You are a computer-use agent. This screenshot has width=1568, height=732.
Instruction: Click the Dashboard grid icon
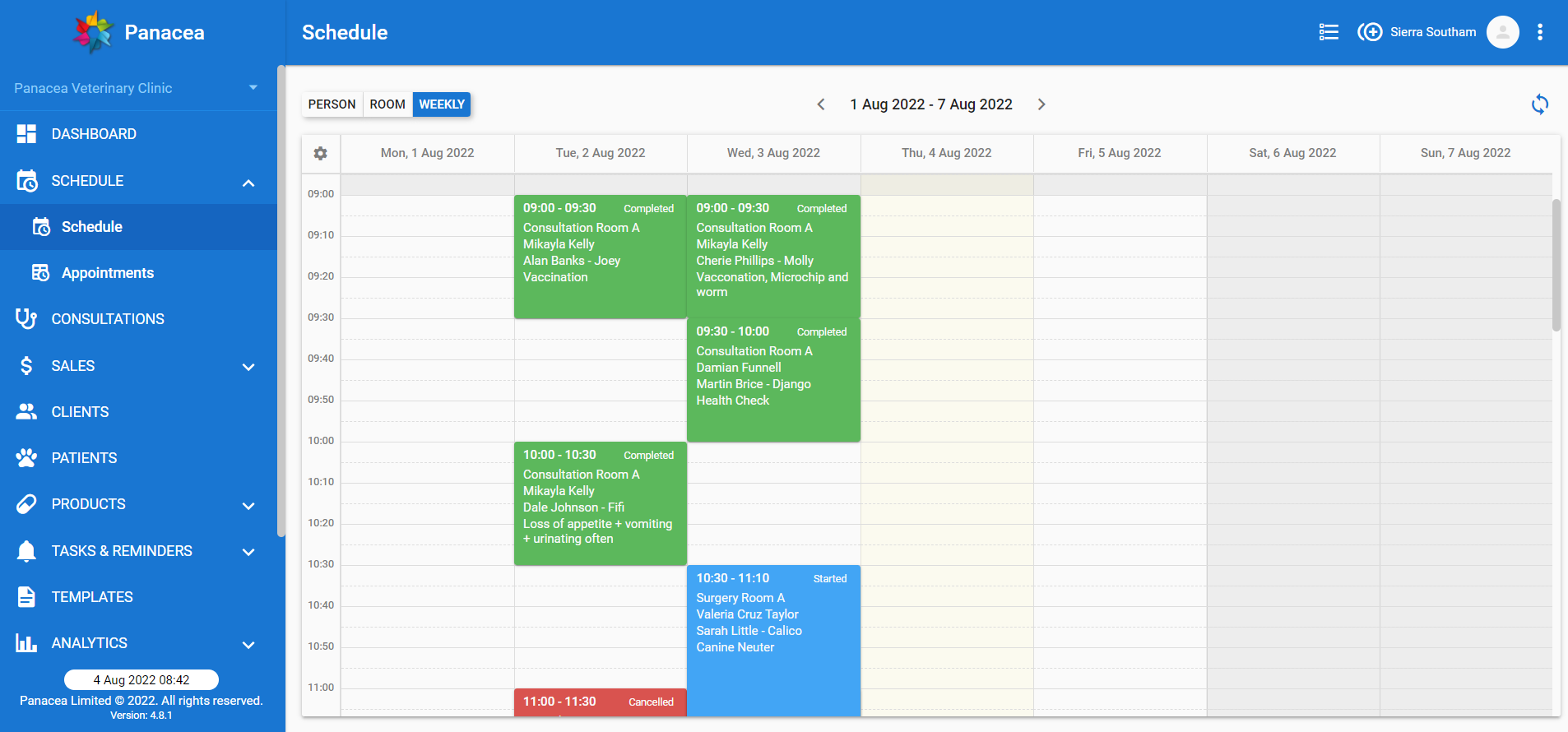[26, 134]
